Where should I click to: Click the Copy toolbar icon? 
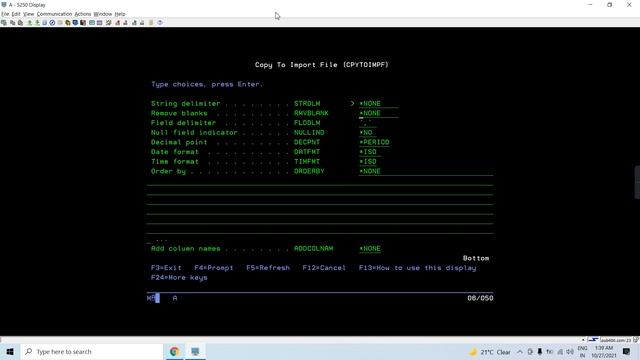point(13,23)
